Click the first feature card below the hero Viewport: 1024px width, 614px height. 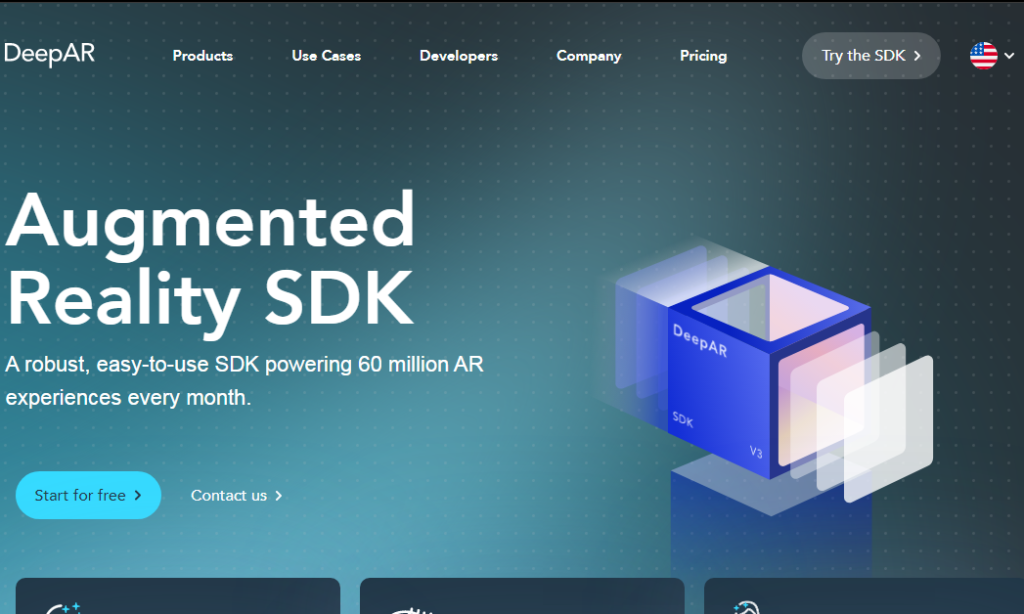177,600
